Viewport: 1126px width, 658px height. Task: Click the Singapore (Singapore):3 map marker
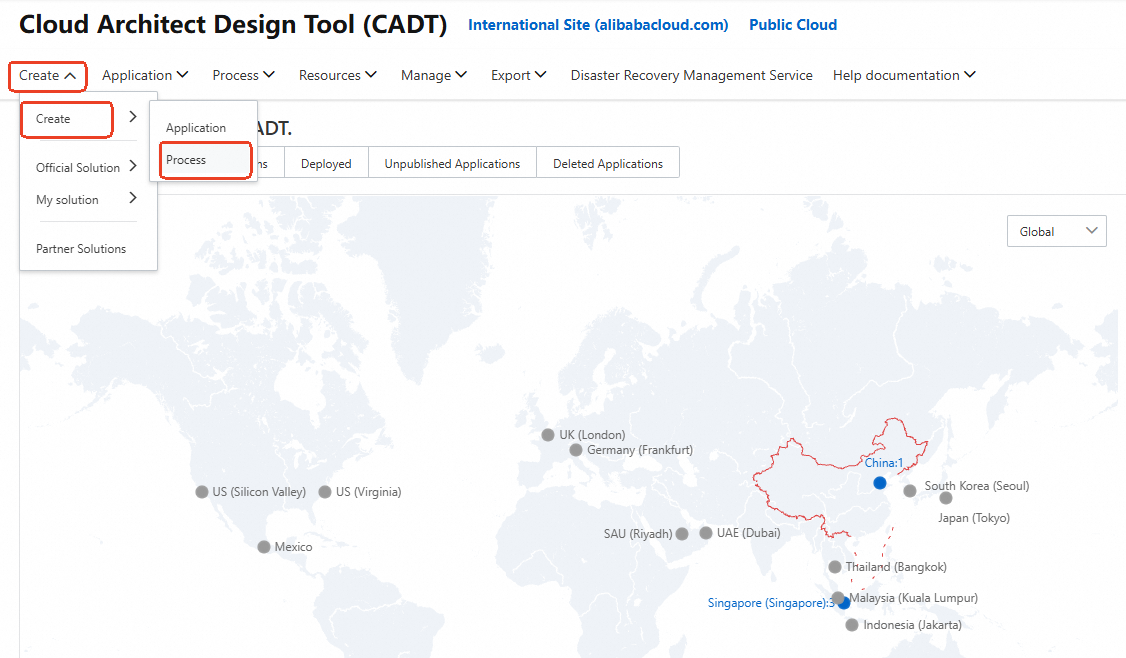[844, 603]
